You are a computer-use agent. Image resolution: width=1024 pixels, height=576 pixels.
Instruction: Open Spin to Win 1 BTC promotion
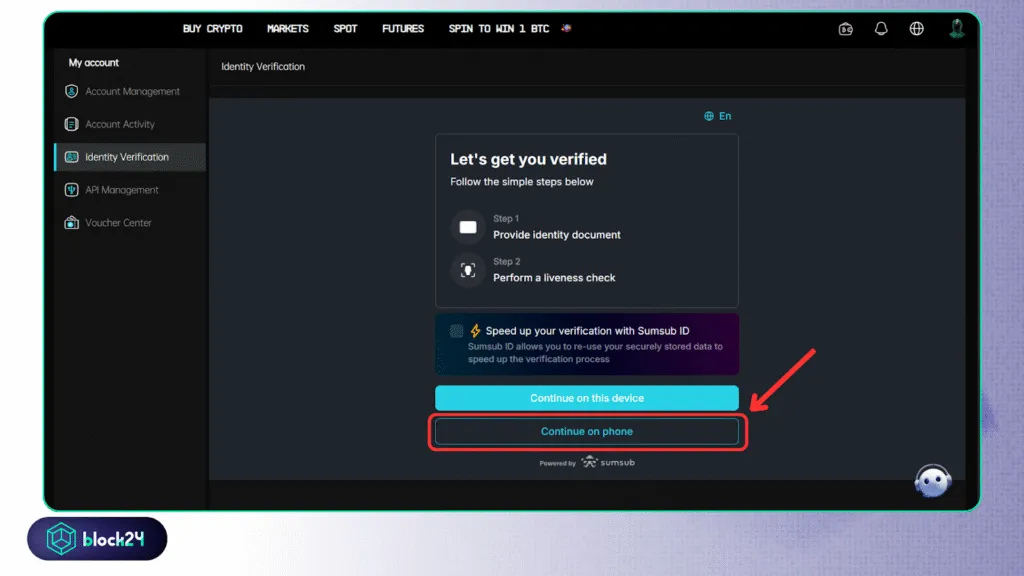point(499,29)
